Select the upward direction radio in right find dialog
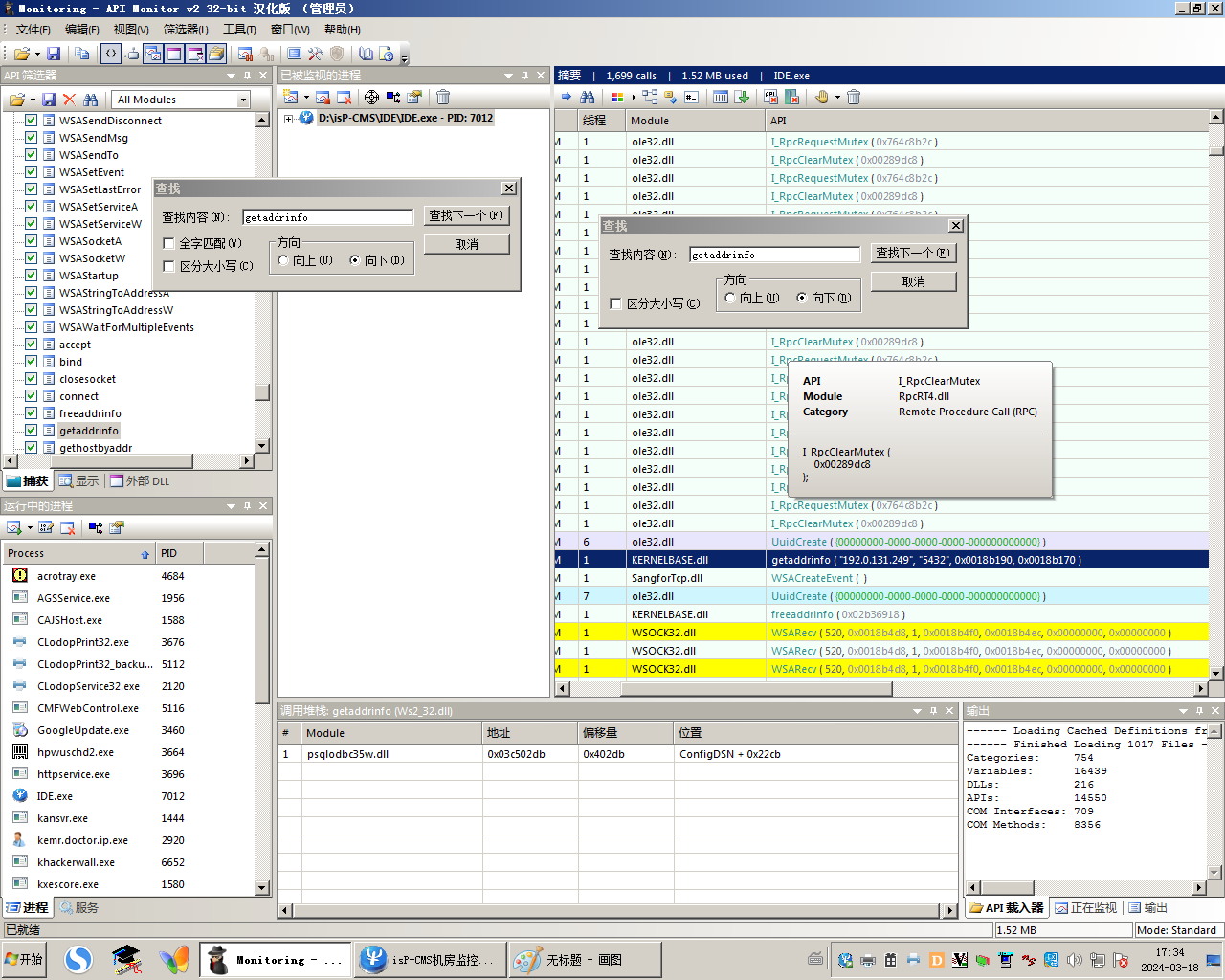 coord(730,298)
